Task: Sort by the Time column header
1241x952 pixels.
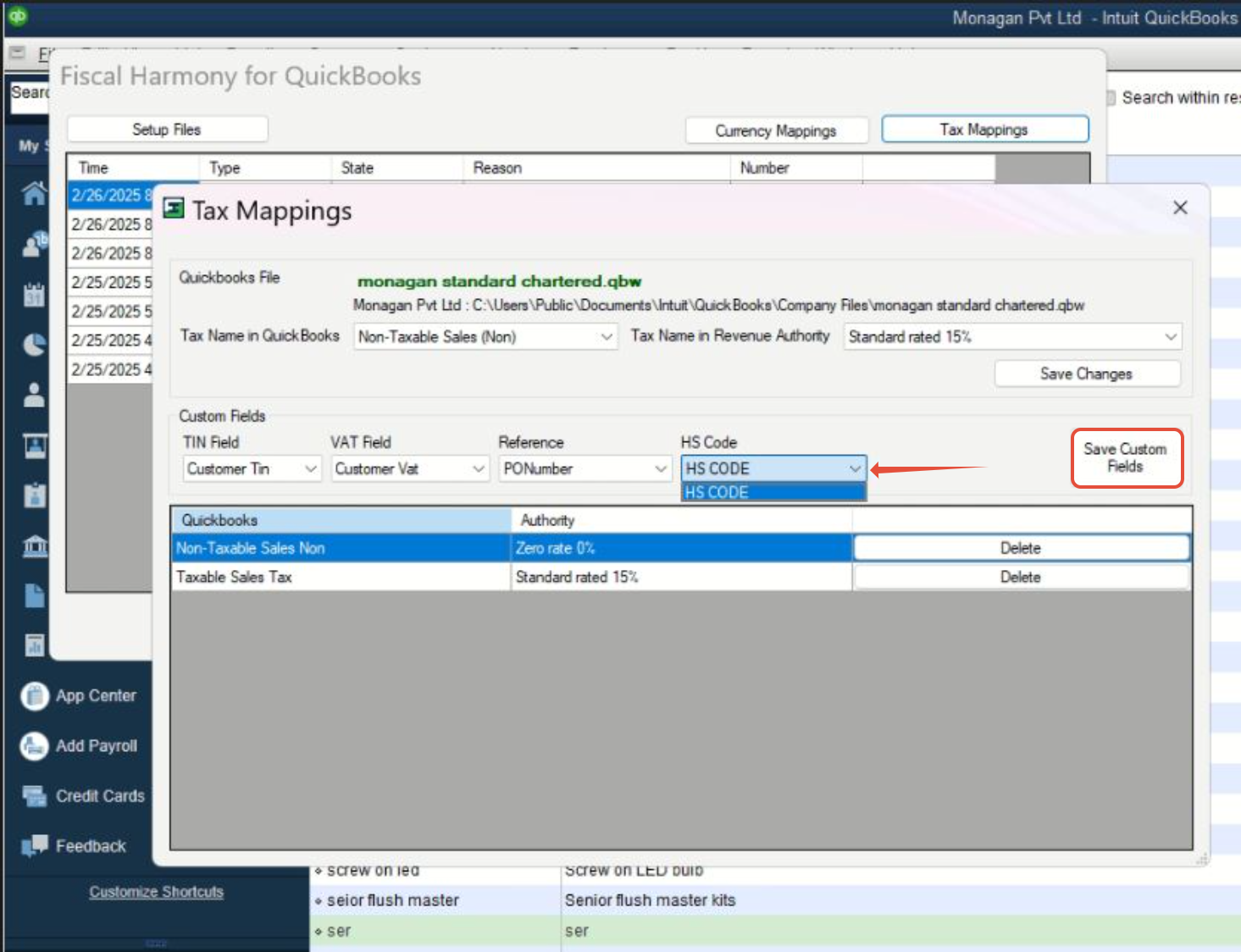Action: (x=133, y=168)
